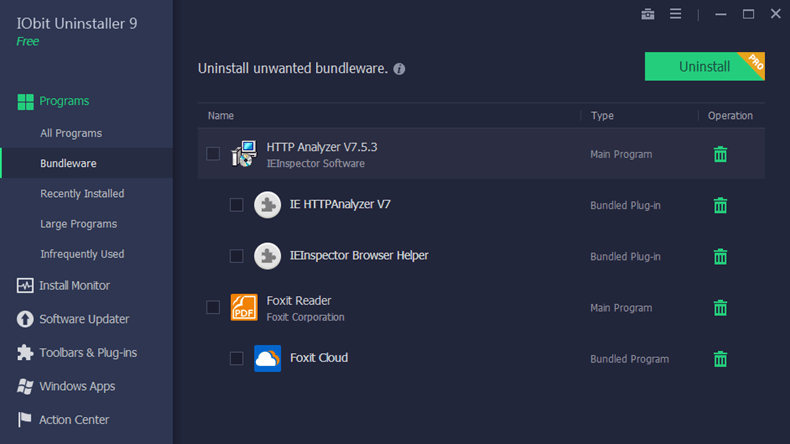This screenshot has width=790, height=444.
Task: Click Main Program type for Foxit Reader
Action: pyautogui.click(x=621, y=308)
